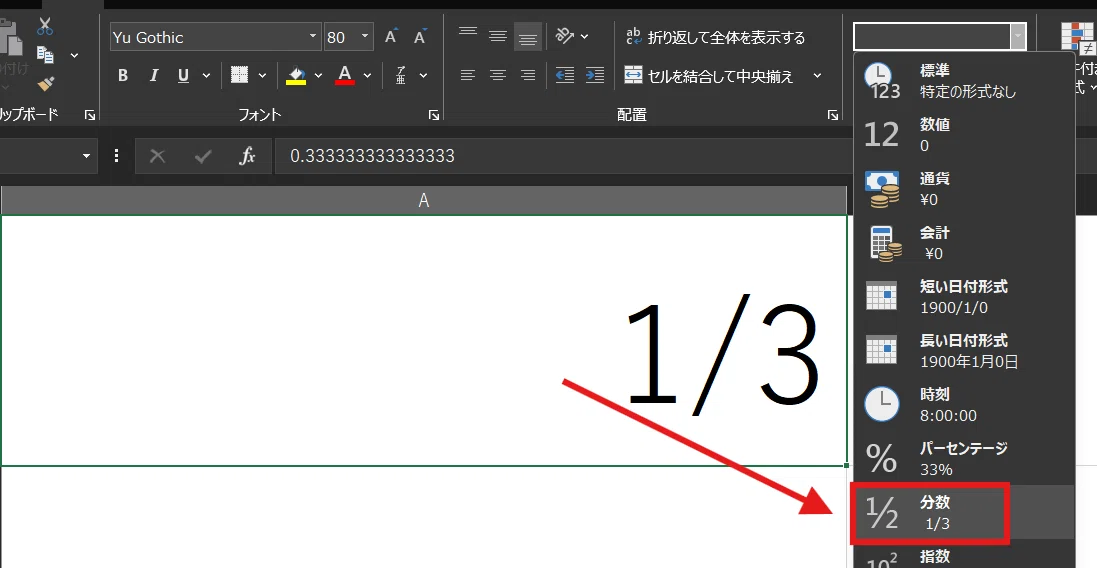Expand the fill color dropdown arrow
This screenshot has width=1097, height=568.
(318, 76)
